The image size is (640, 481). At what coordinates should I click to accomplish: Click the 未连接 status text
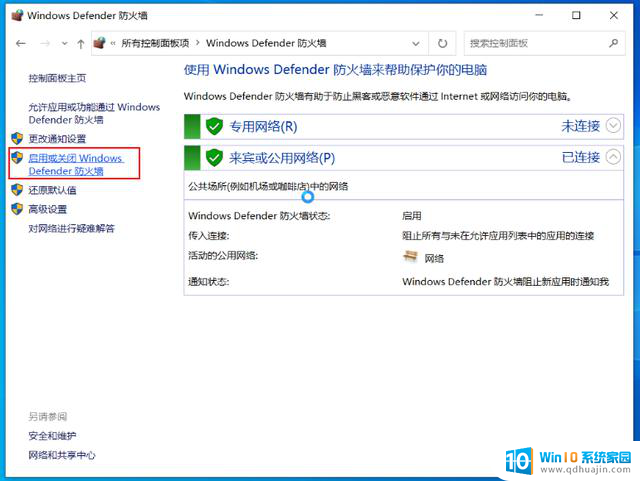[x=580, y=126]
